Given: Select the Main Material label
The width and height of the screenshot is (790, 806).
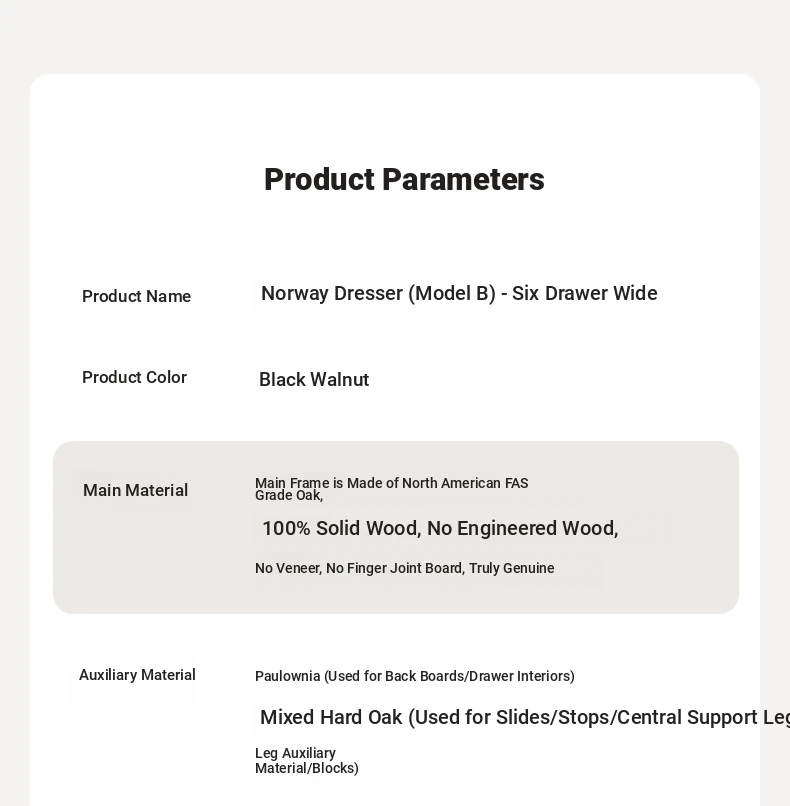Looking at the screenshot, I should 135,490.
